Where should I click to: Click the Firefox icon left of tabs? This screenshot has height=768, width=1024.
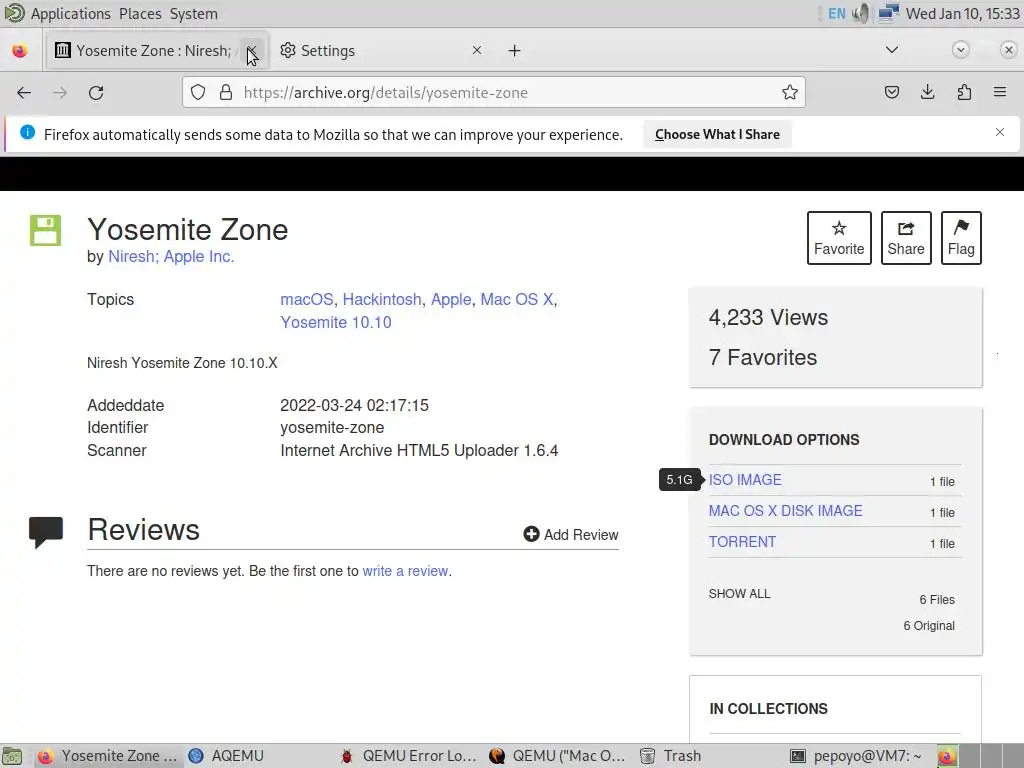[20, 50]
